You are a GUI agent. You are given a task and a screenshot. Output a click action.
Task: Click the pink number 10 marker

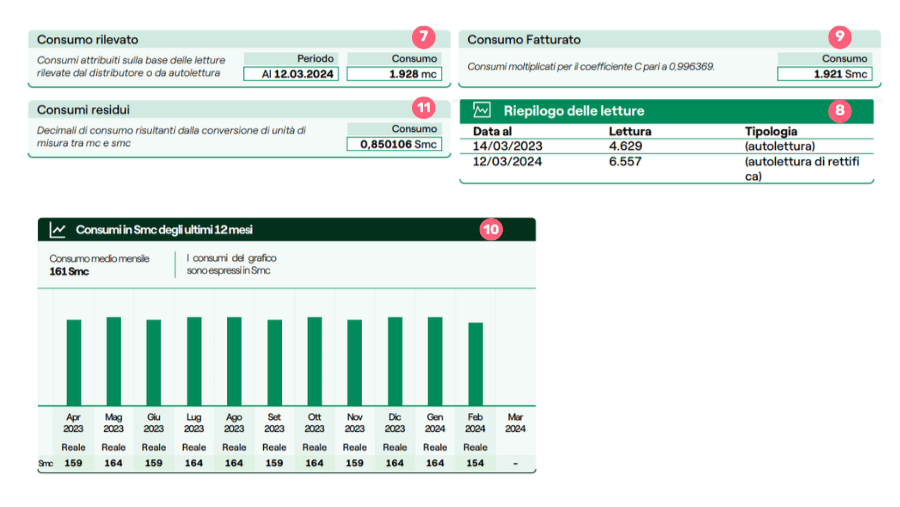(x=491, y=229)
